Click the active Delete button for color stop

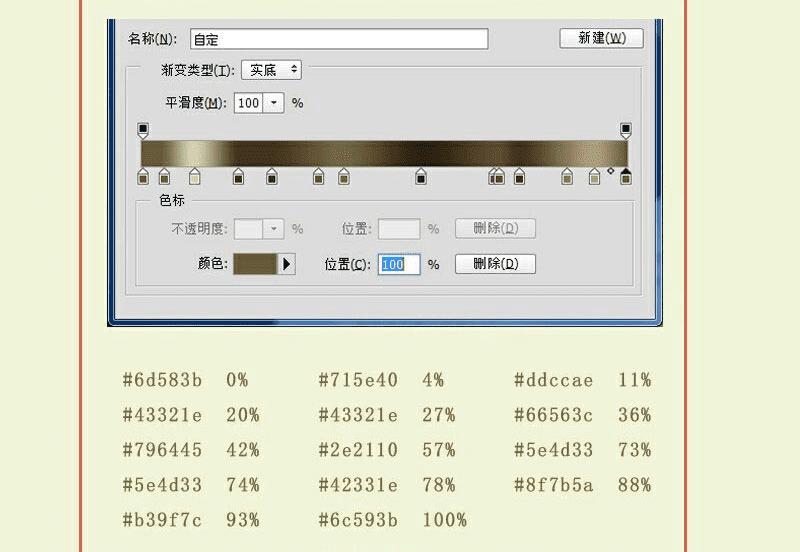[x=495, y=264]
